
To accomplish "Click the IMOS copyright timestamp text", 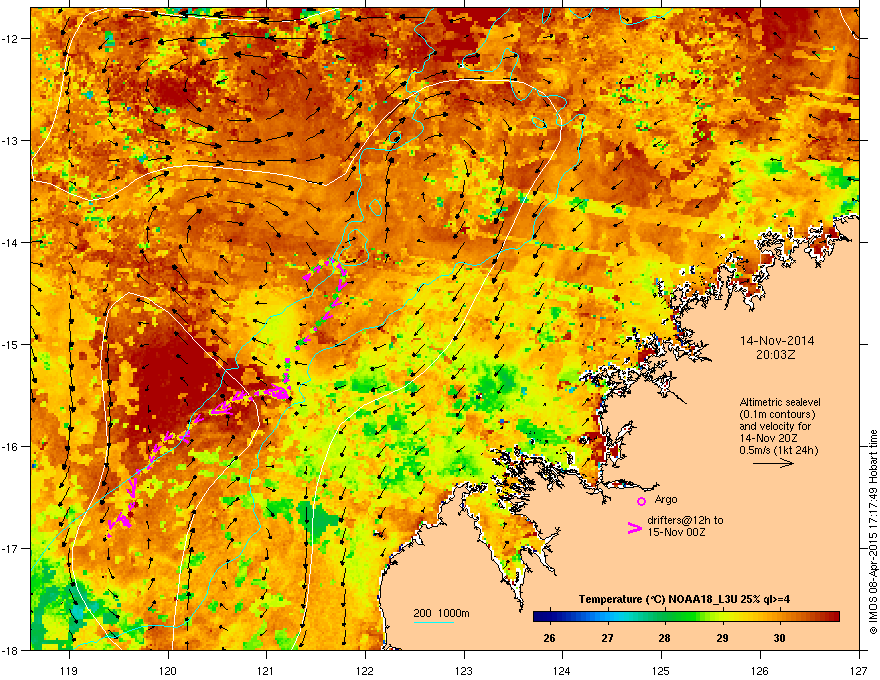I will tap(873, 531).
